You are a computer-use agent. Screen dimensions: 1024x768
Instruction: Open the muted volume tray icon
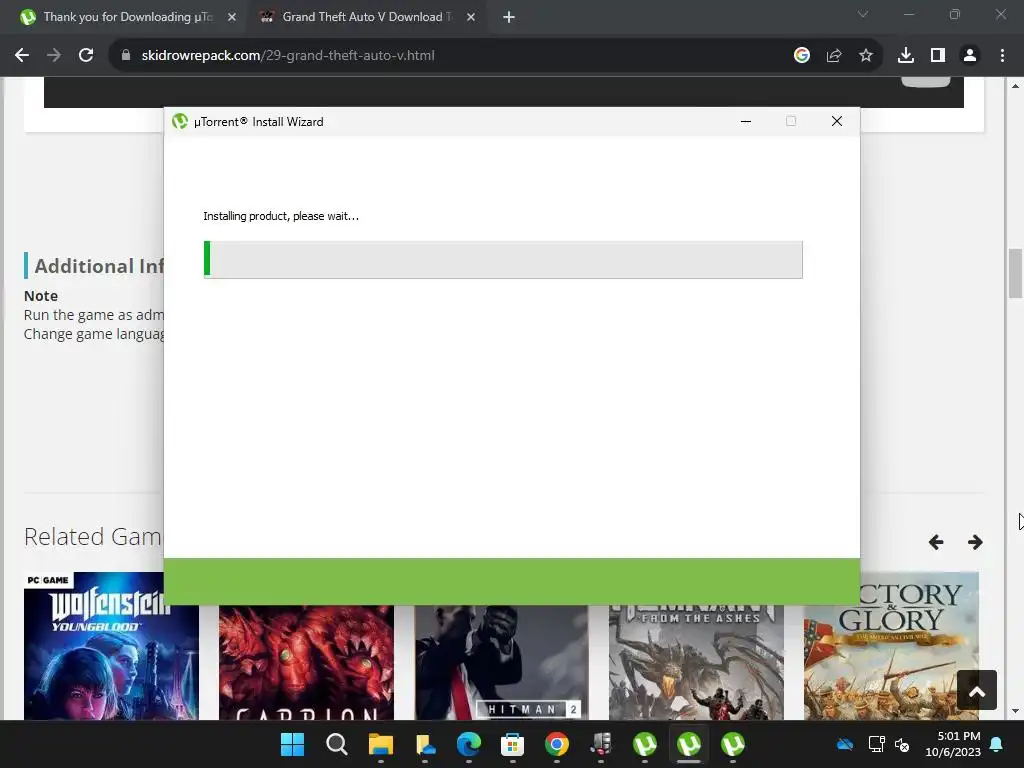click(x=902, y=744)
